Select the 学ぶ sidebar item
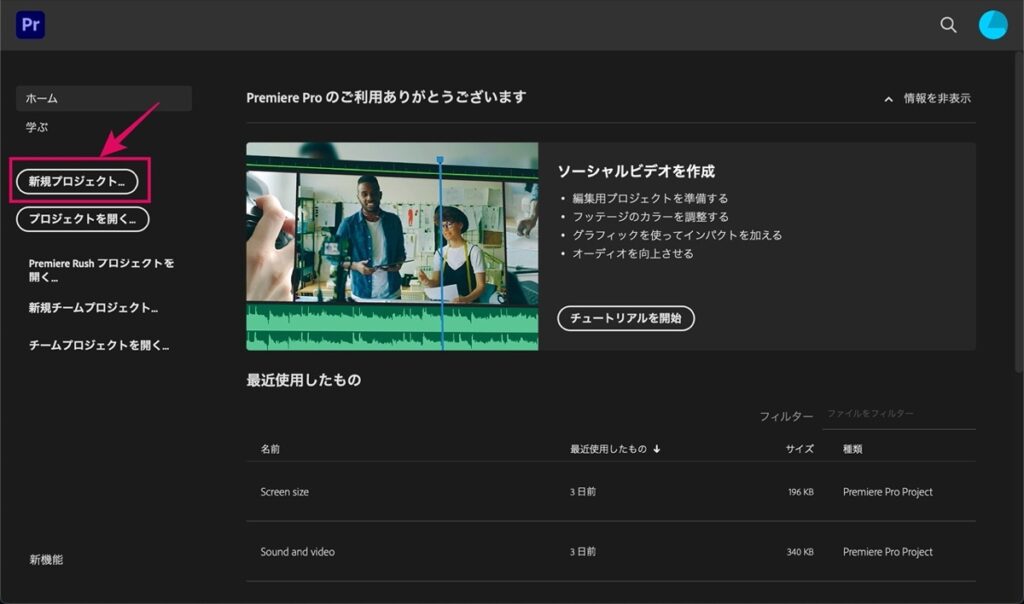The image size is (1024, 604). [x=37, y=127]
